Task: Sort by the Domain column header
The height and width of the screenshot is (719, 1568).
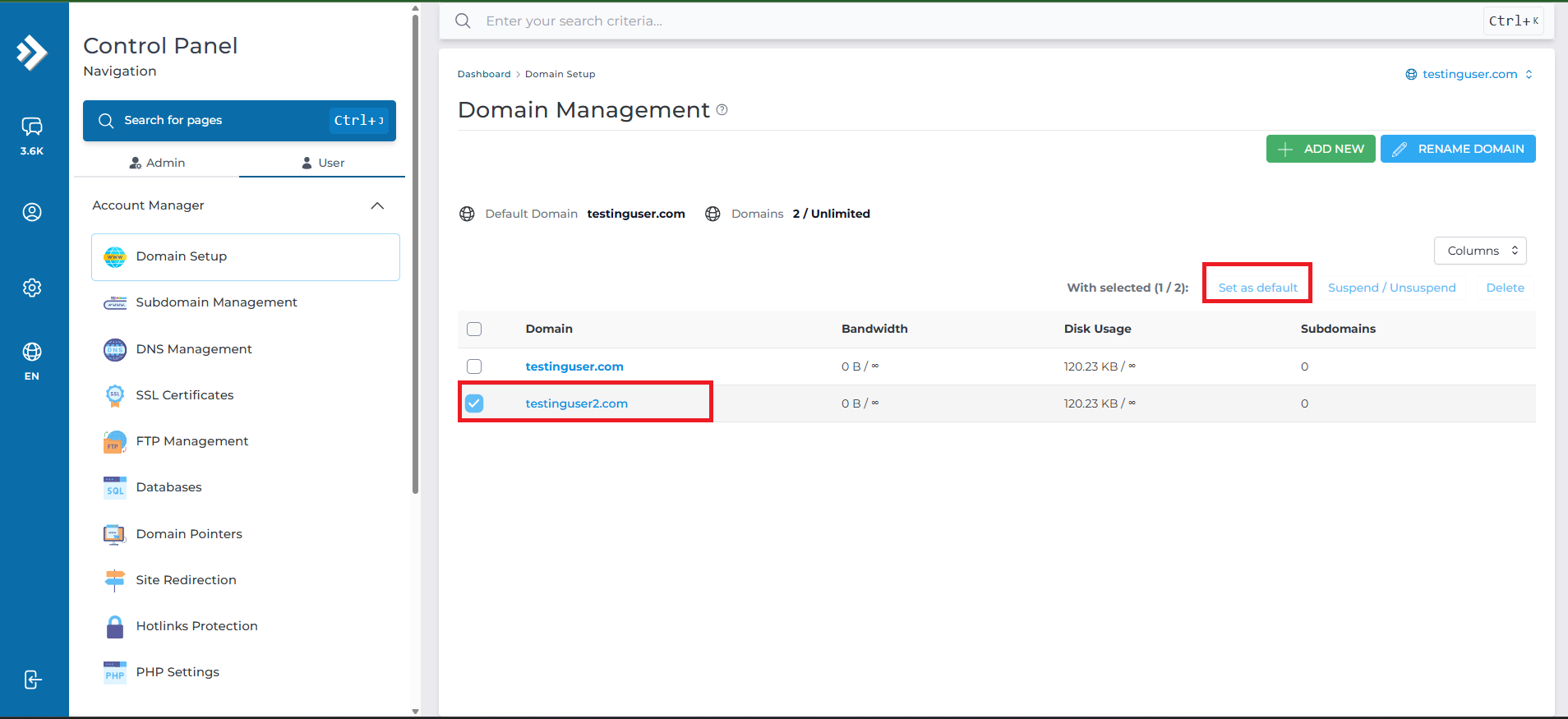Action: (549, 329)
